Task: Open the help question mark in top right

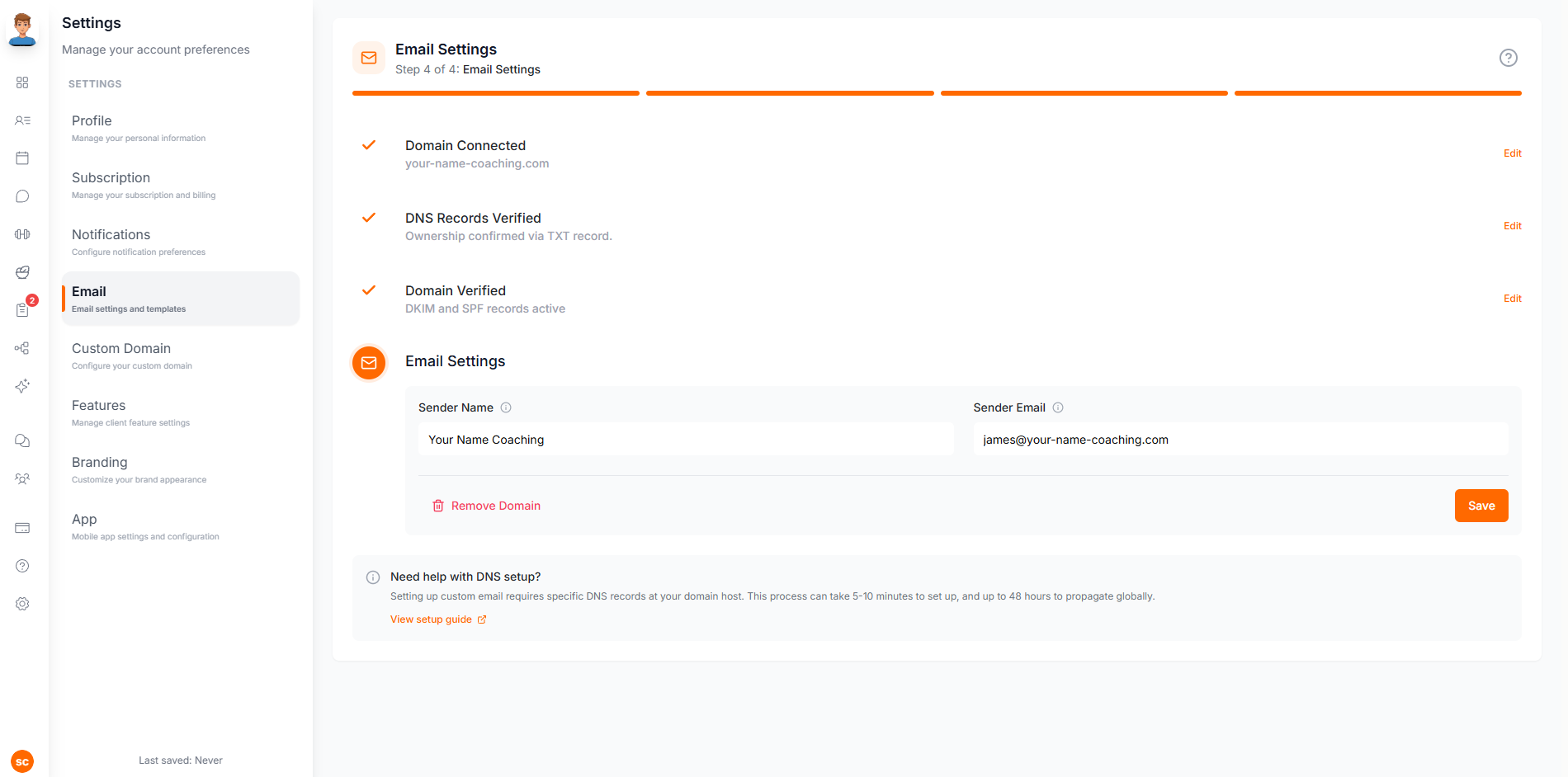Action: point(1509,58)
